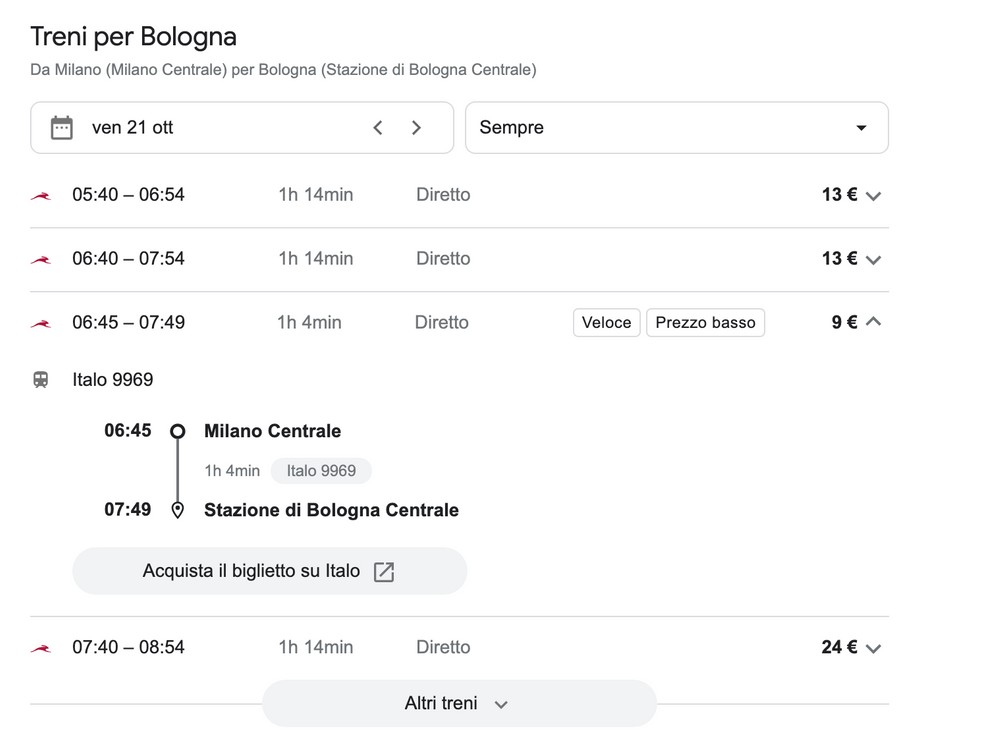Click external link icon in Acquista button
Viewport: 1000px width, 752px height.
384,571
